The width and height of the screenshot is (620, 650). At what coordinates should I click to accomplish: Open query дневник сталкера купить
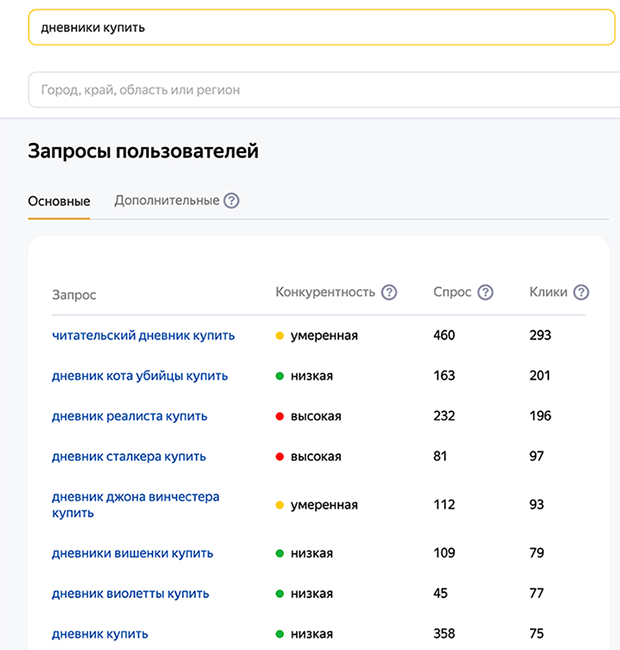click(129, 456)
